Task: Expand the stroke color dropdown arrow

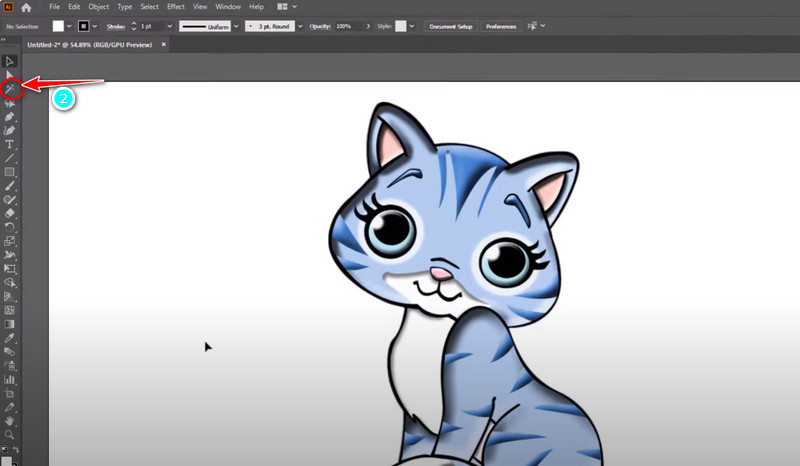Action: pyautogui.click(x=94, y=26)
